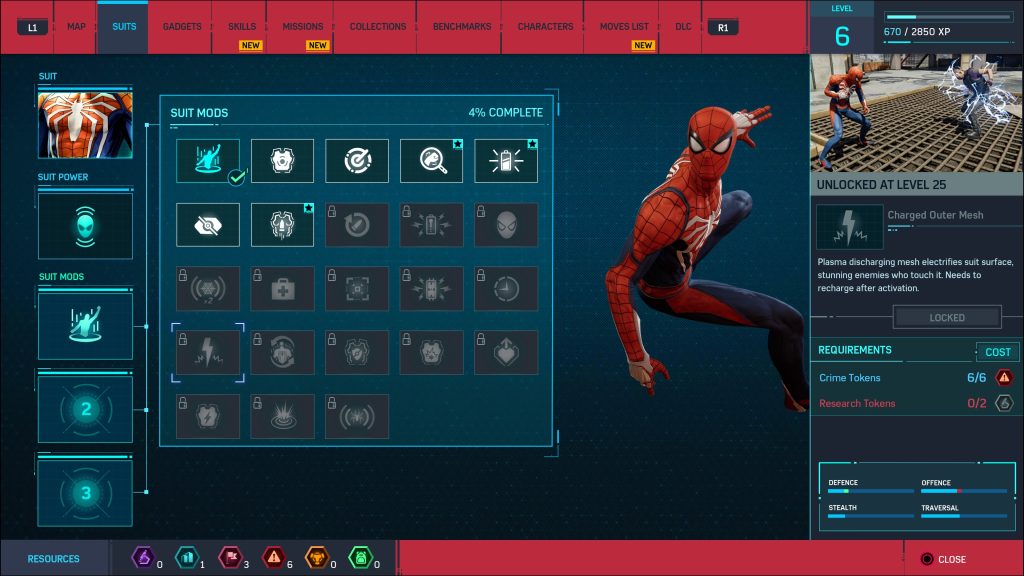Select the Charged Outer Mesh lightning mod
Screen dimensions: 1024x576
pos(207,351)
